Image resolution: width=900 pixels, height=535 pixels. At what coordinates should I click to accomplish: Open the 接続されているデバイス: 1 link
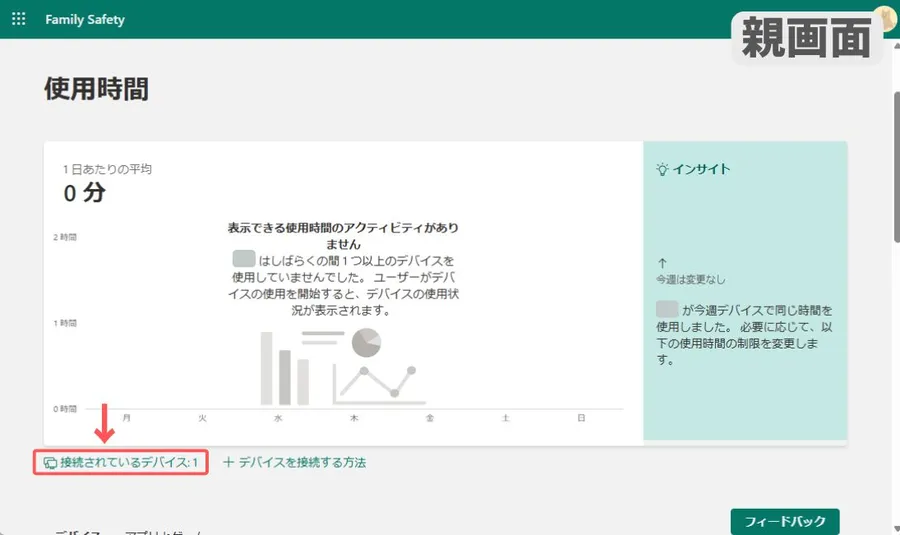pyautogui.click(x=121, y=463)
